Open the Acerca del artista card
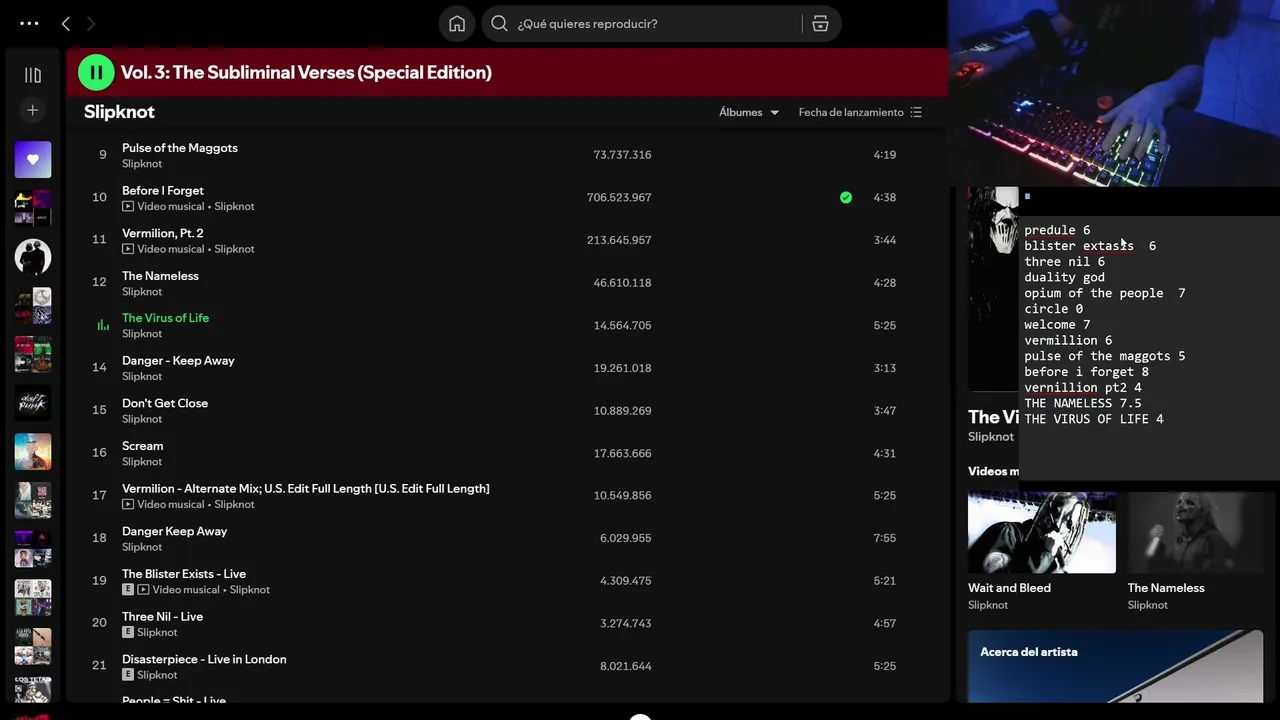This screenshot has height=720, width=1280. coord(1115,666)
